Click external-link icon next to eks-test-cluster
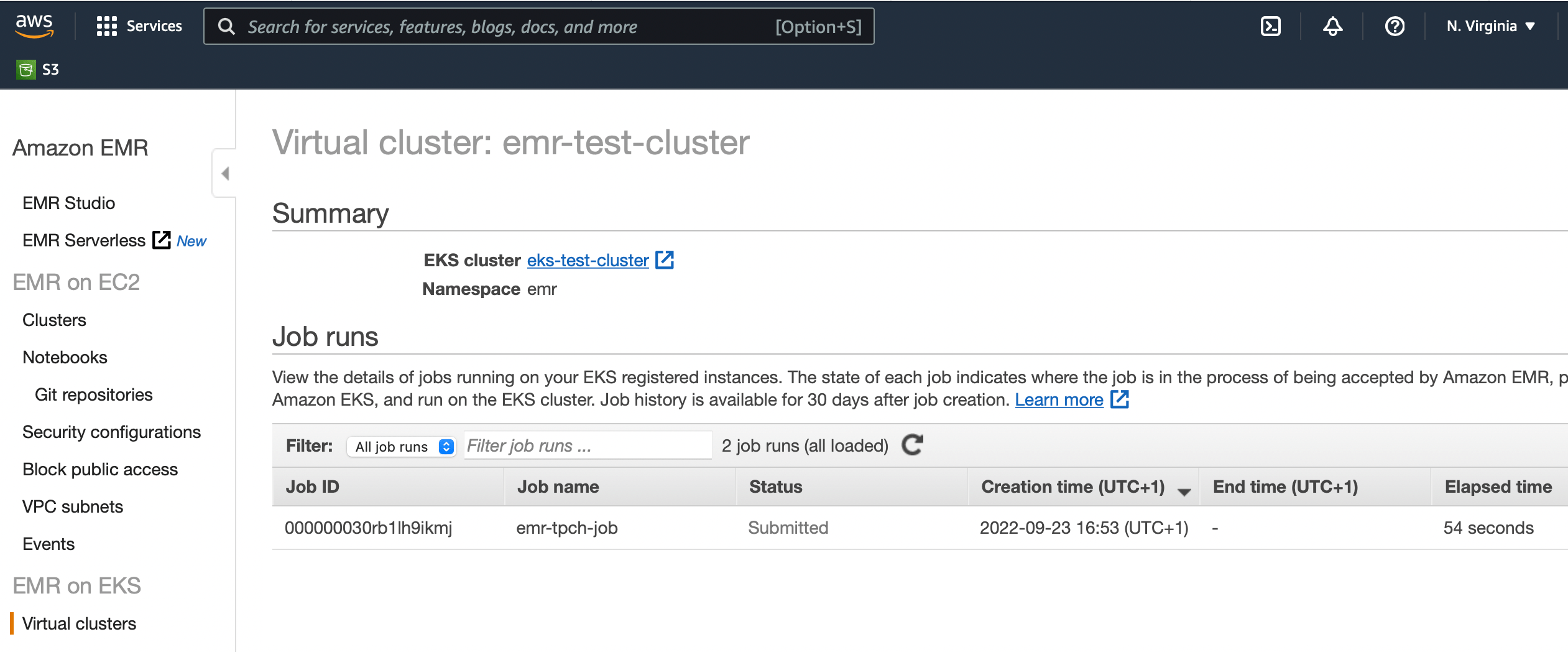 pyautogui.click(x=665, y=260)
